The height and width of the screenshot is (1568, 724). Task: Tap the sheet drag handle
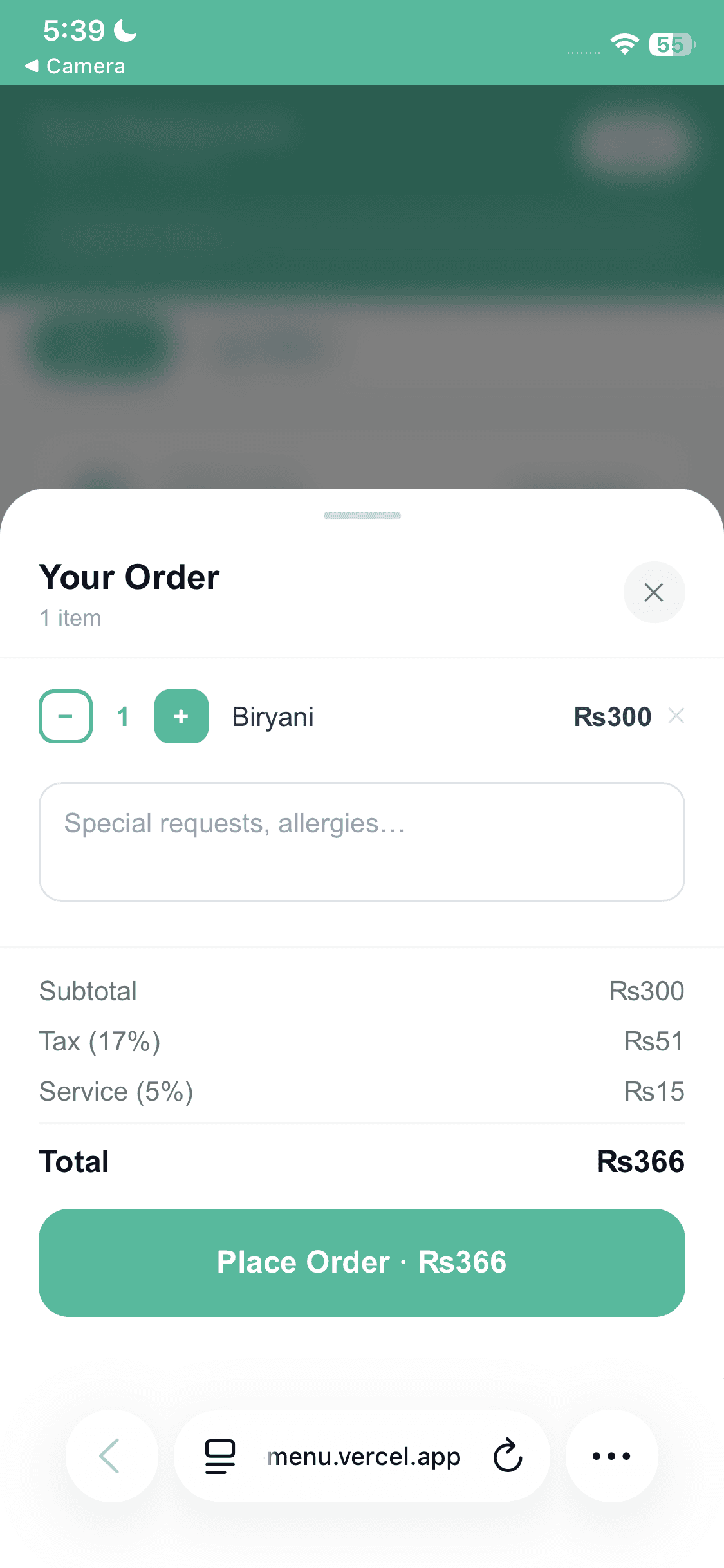click(362, 516)
